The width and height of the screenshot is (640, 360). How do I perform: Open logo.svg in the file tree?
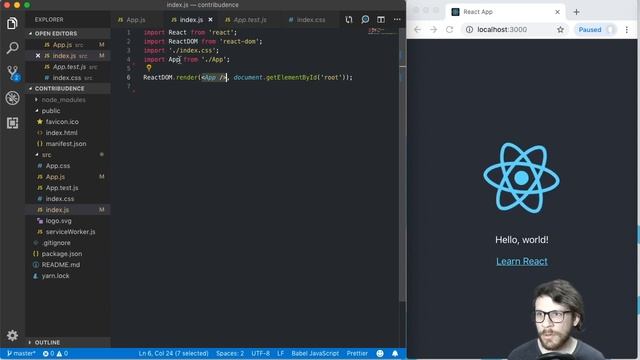pyautogui.click(x=67, y=221)
